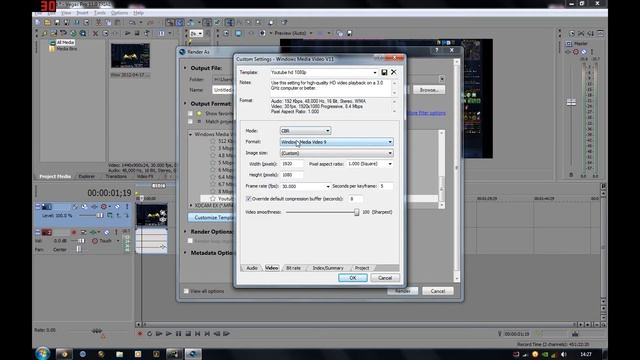Switch to the Bit rate tab
The image size is (640, 360).
[293, 268]
